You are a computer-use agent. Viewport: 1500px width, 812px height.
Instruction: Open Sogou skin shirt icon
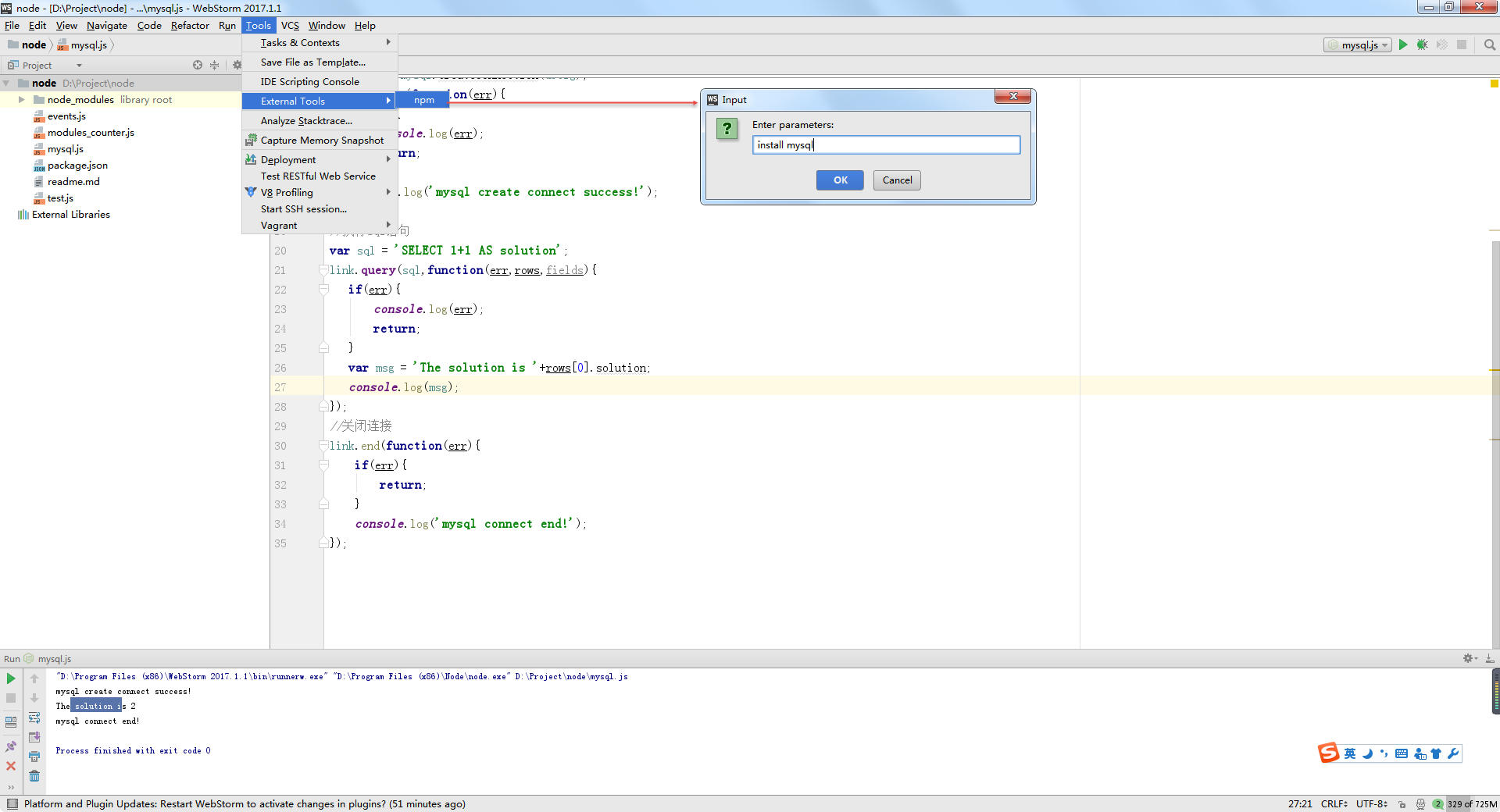(x=1436, y=753)
